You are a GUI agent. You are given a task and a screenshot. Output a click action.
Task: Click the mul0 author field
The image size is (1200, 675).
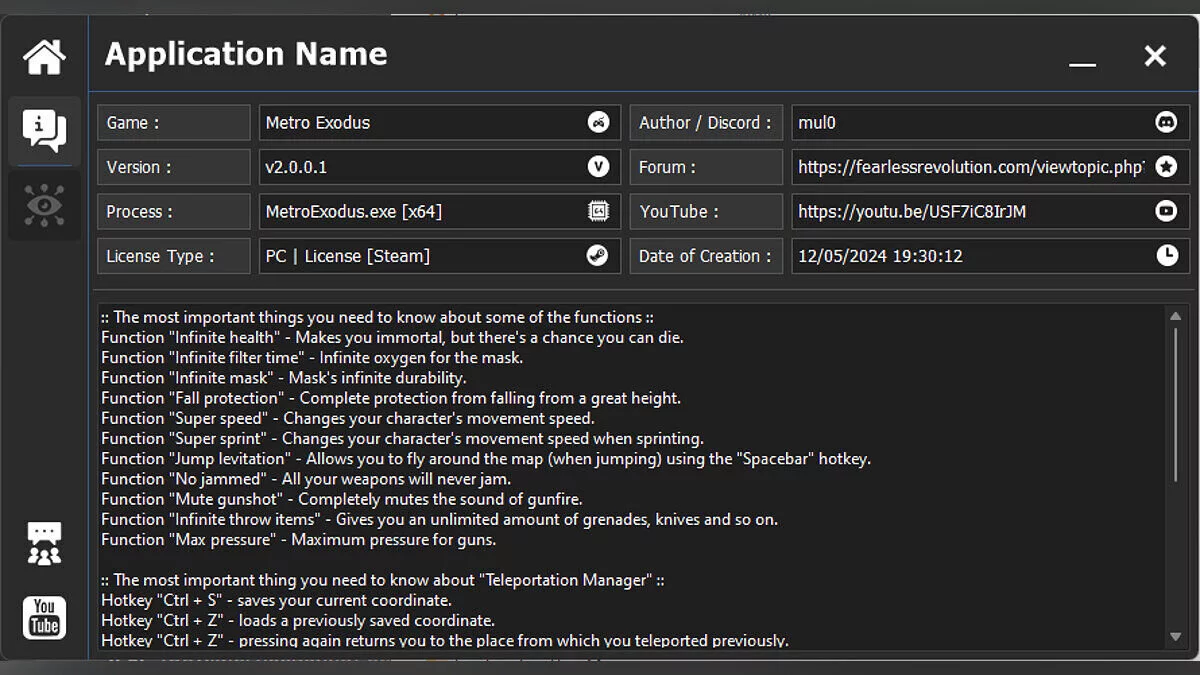coord(991,123)
